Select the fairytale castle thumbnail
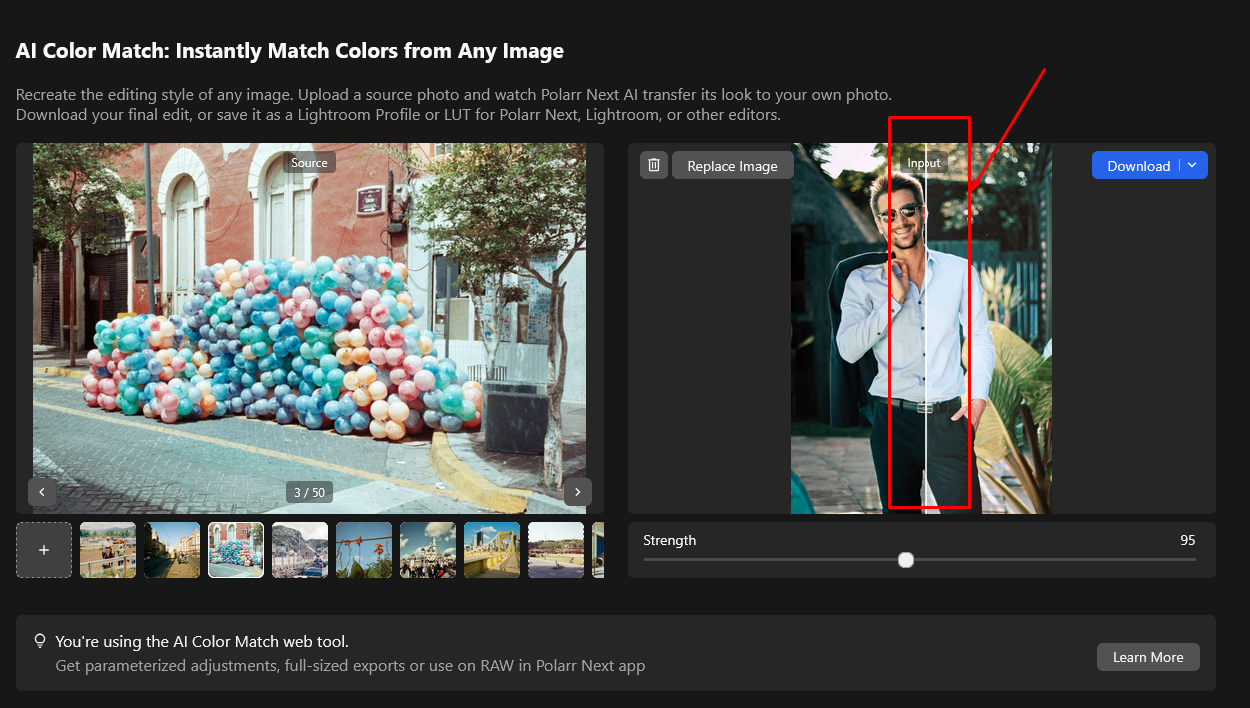 [428, 550]
